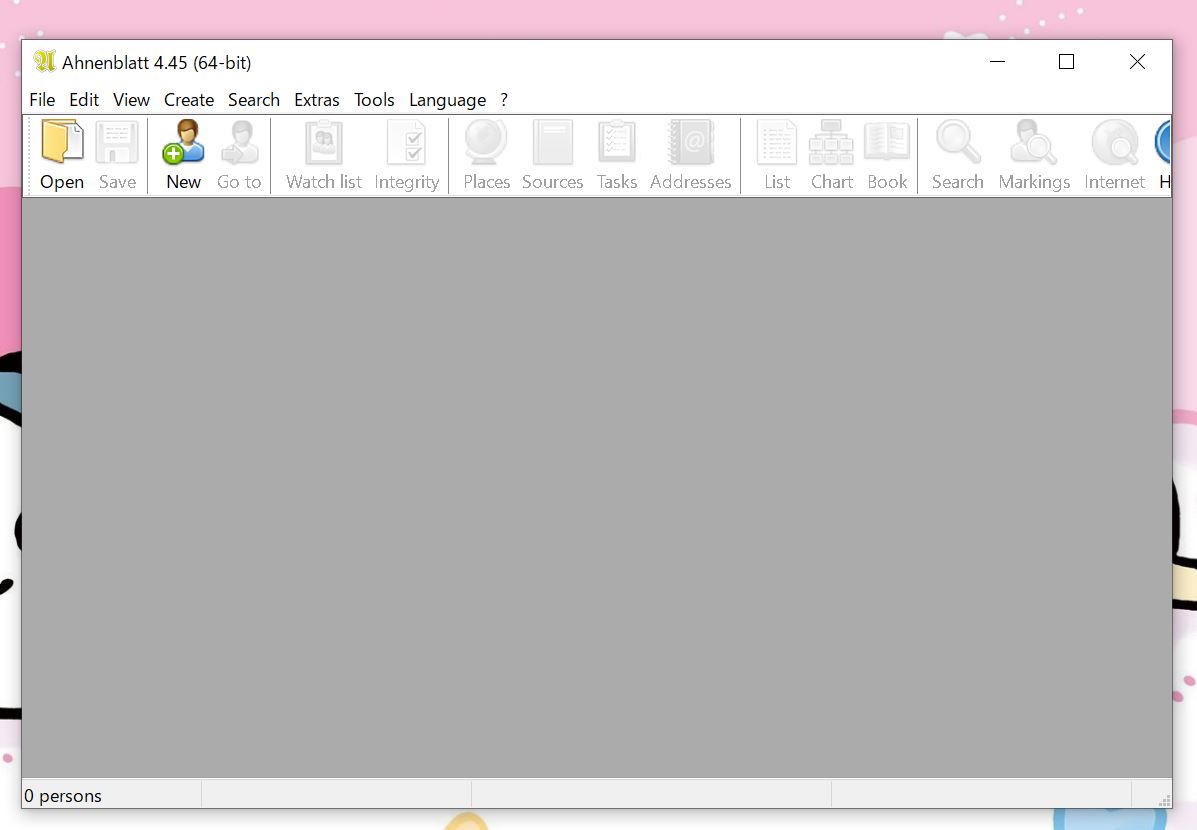
Task: Click the Open folder toolbar icon
Action: (x=62, y=142)
